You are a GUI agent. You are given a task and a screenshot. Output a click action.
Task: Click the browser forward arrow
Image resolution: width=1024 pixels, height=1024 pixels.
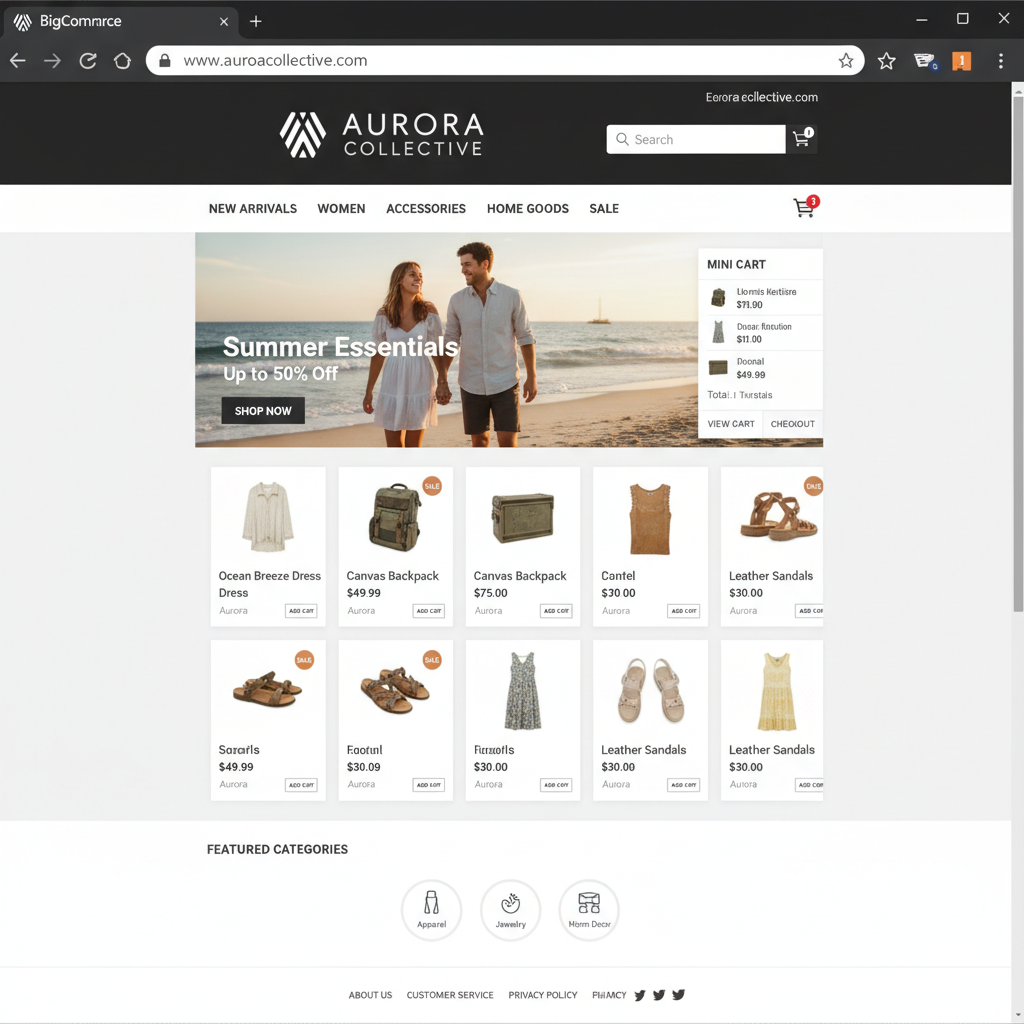(52, 61)
